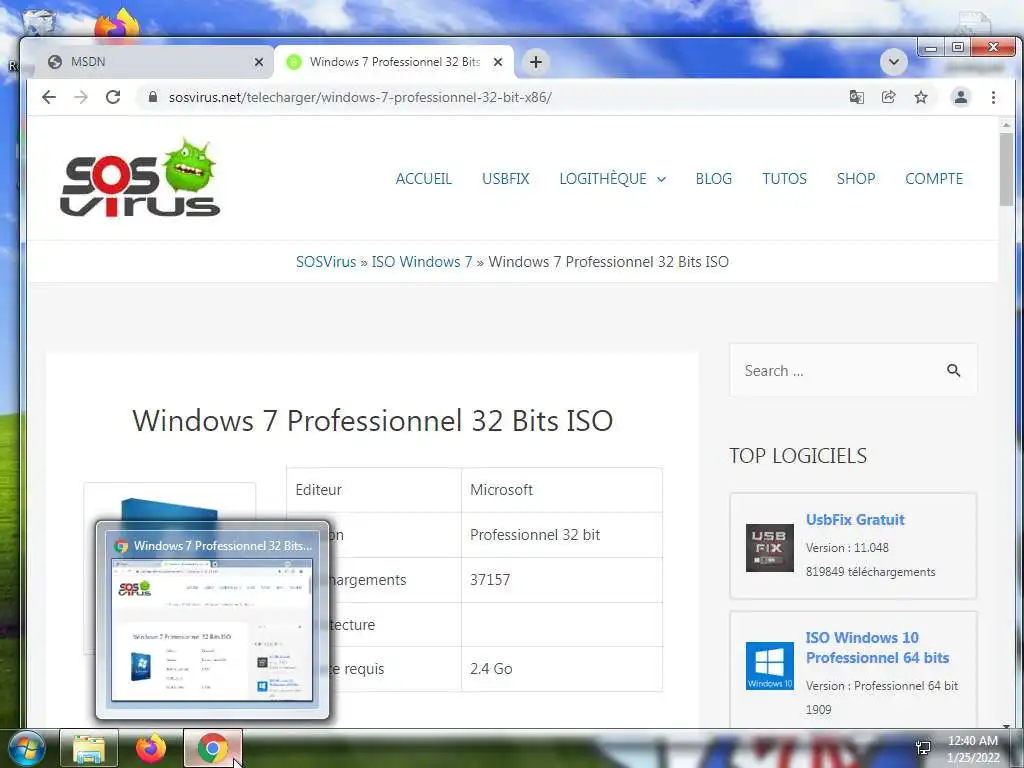
Task: Open the tab search chevron button
Action: [893, 62]
